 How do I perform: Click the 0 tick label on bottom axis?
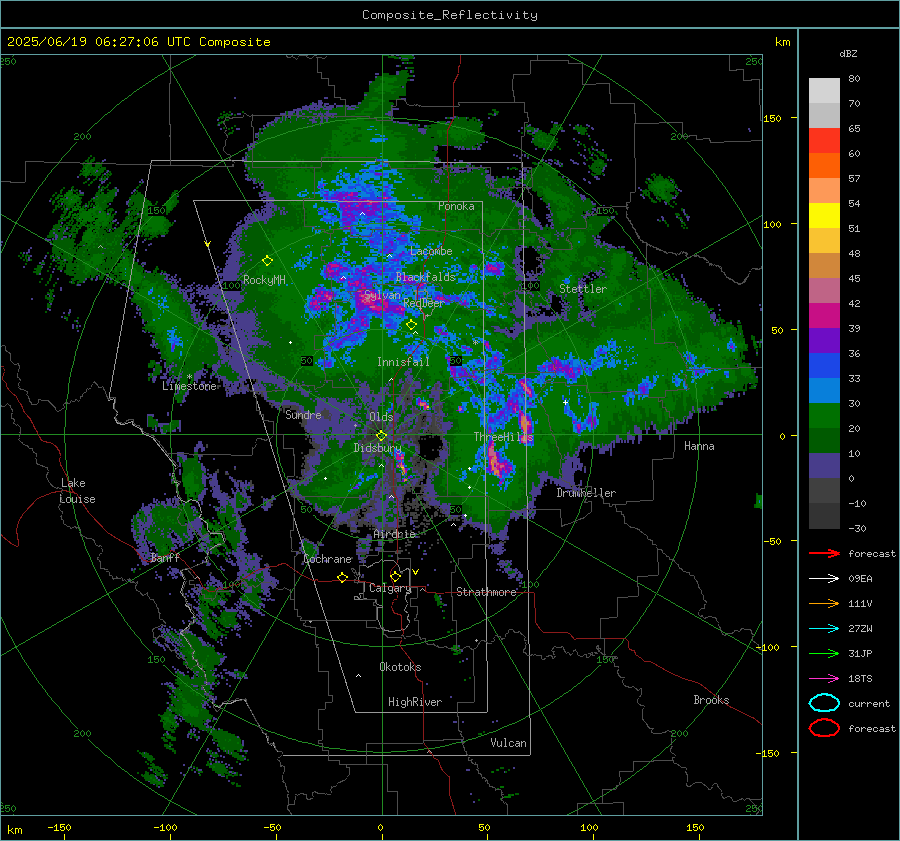[x=381, y=827]
